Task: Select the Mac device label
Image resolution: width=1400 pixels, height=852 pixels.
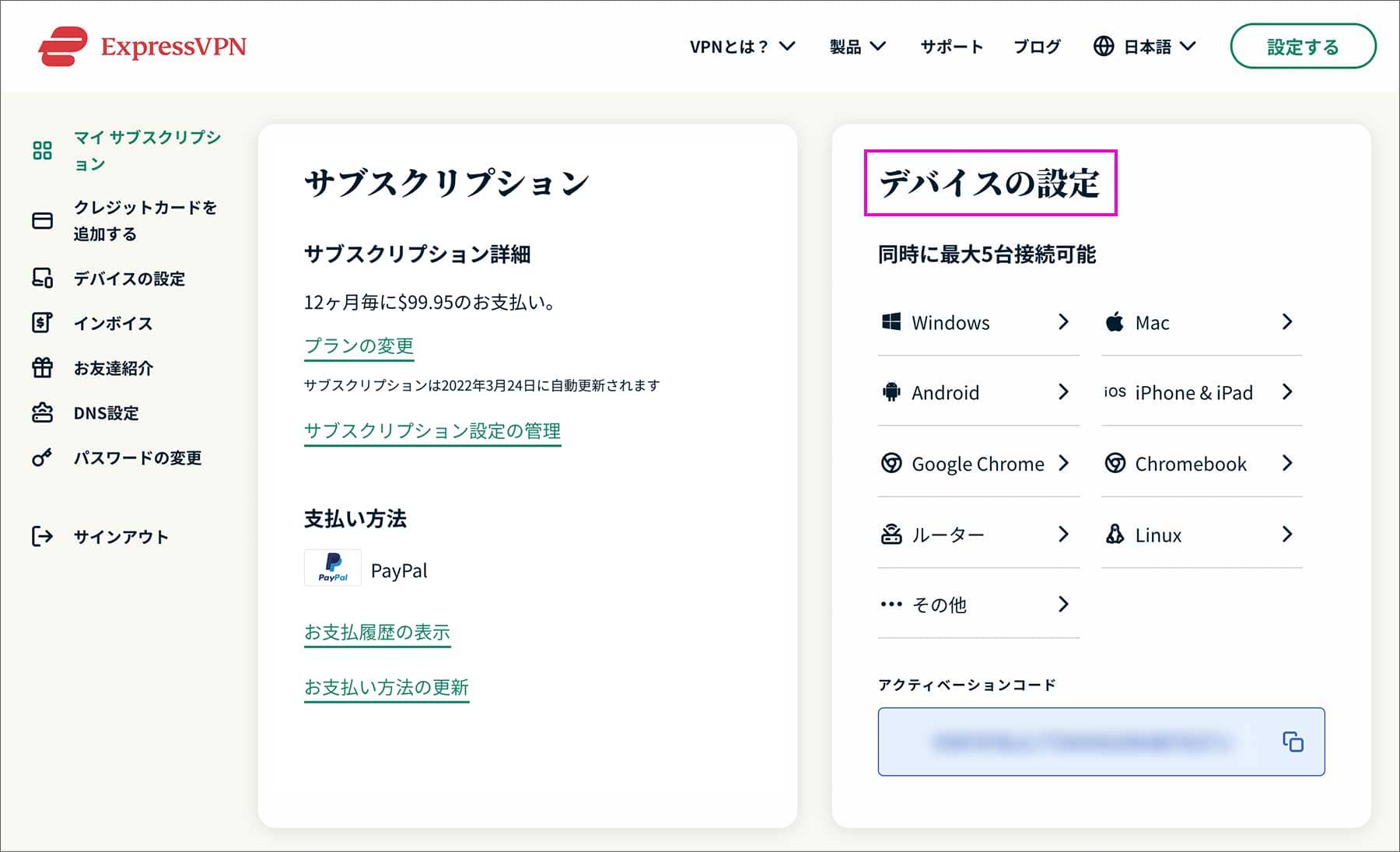Action: [1152, 322]
